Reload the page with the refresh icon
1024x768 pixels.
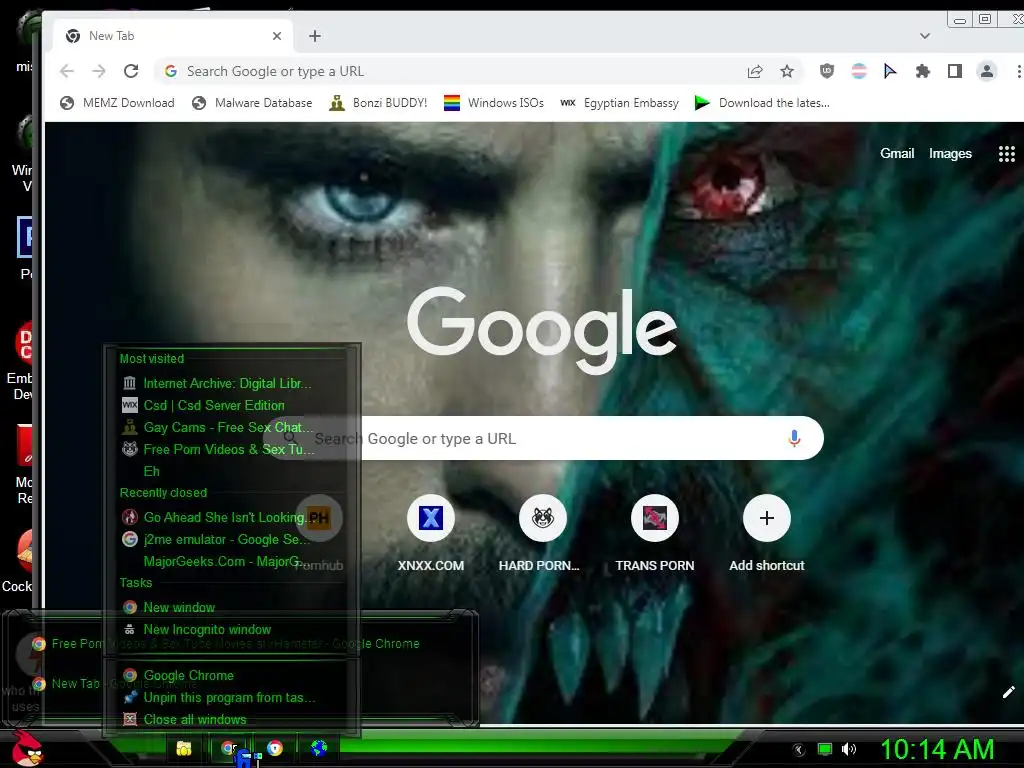[x=131, y=71]
